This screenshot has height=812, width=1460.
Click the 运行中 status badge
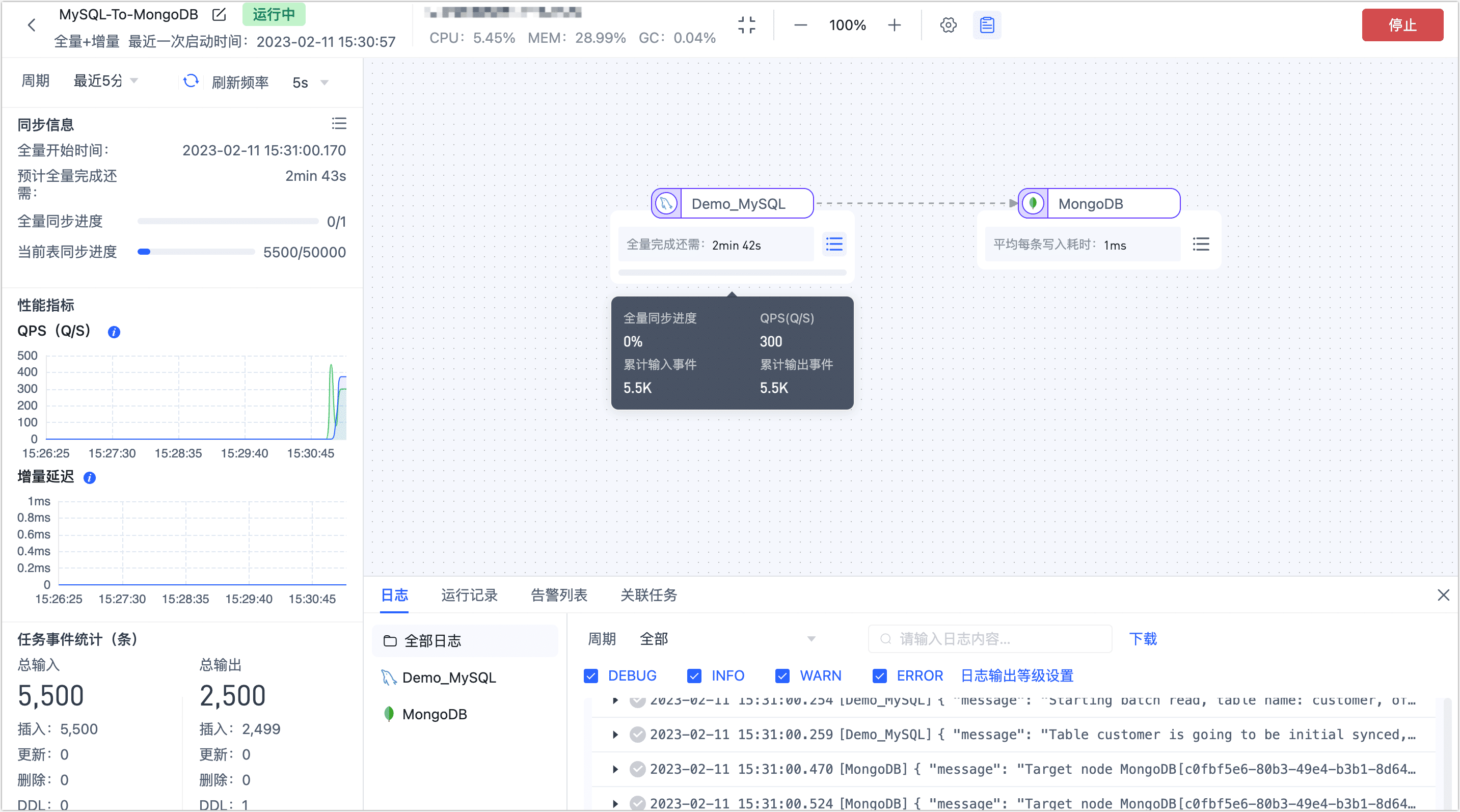tap(274, 14)
